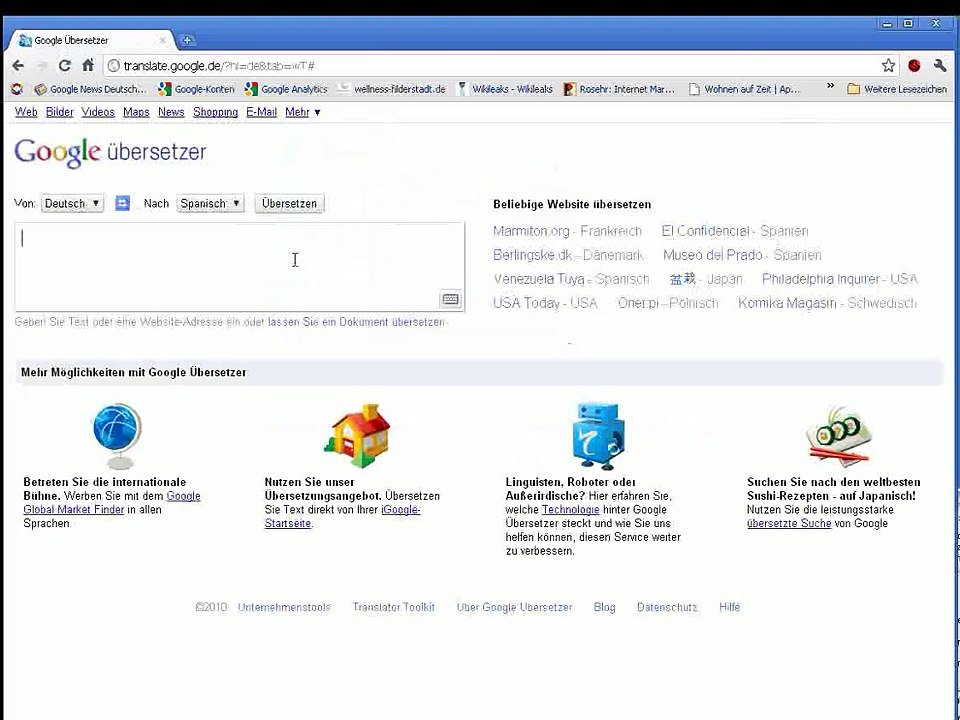Open wellness-filderstadt.de bookmark
This screenshot has height=720, width=960.
tap(392, 89)
